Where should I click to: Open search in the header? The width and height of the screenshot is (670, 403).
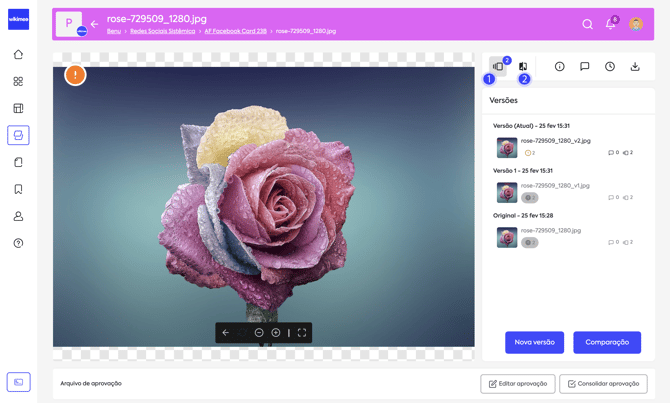click(x=588, y=24)
